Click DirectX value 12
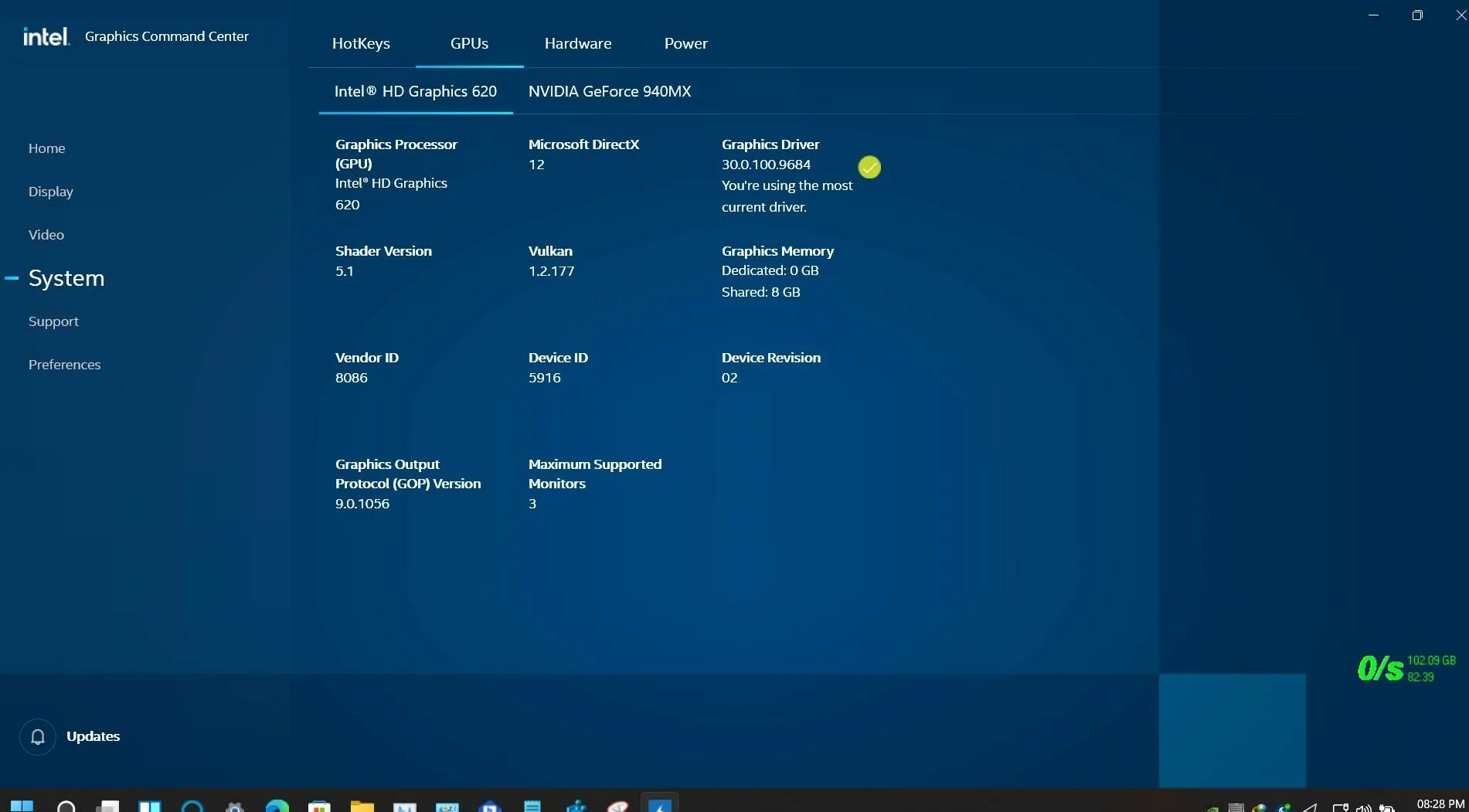The width and height of the screenshot is (1469, 812). 536,165
